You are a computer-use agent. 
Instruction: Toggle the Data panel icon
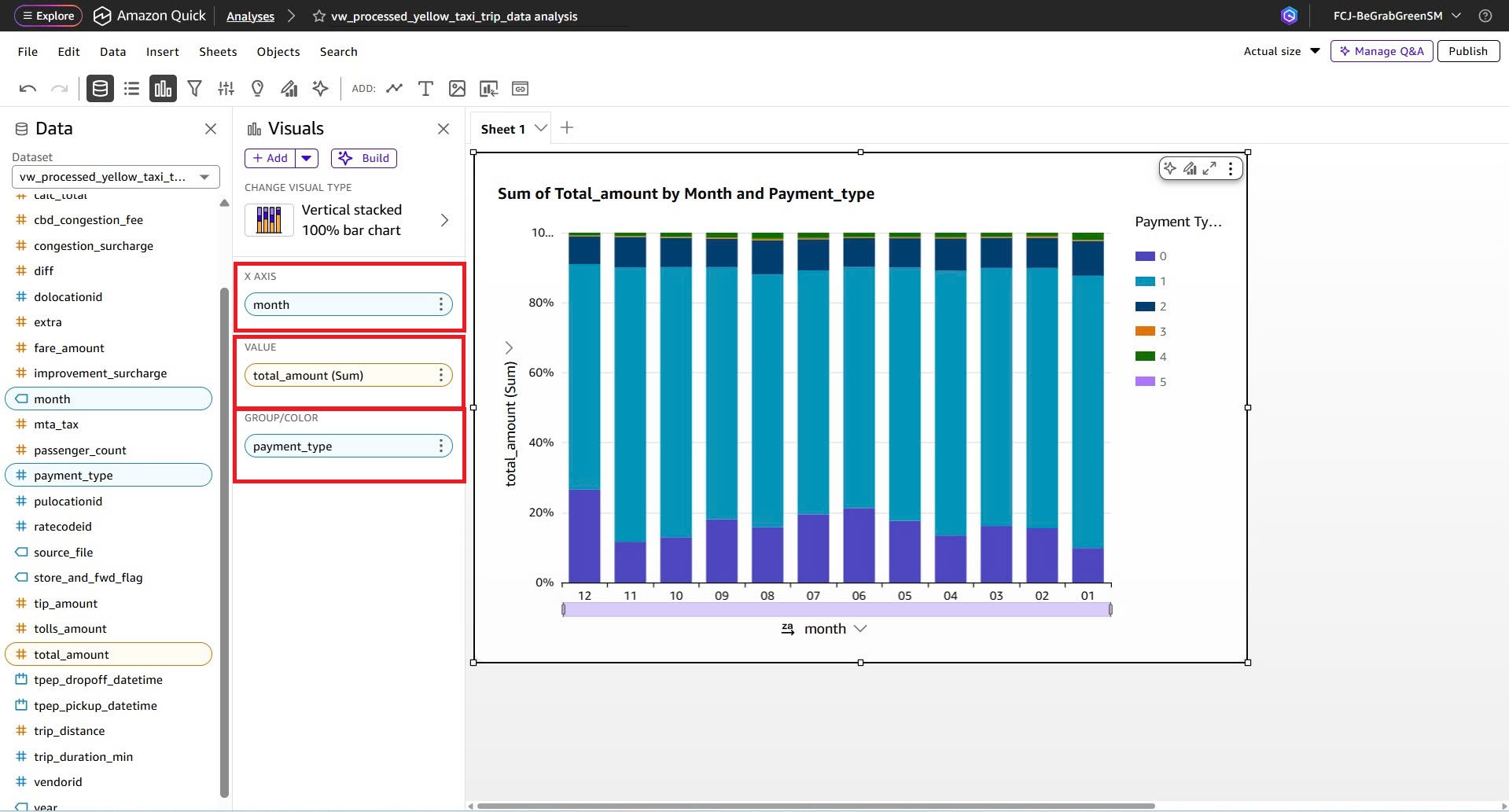coord(100,89)
